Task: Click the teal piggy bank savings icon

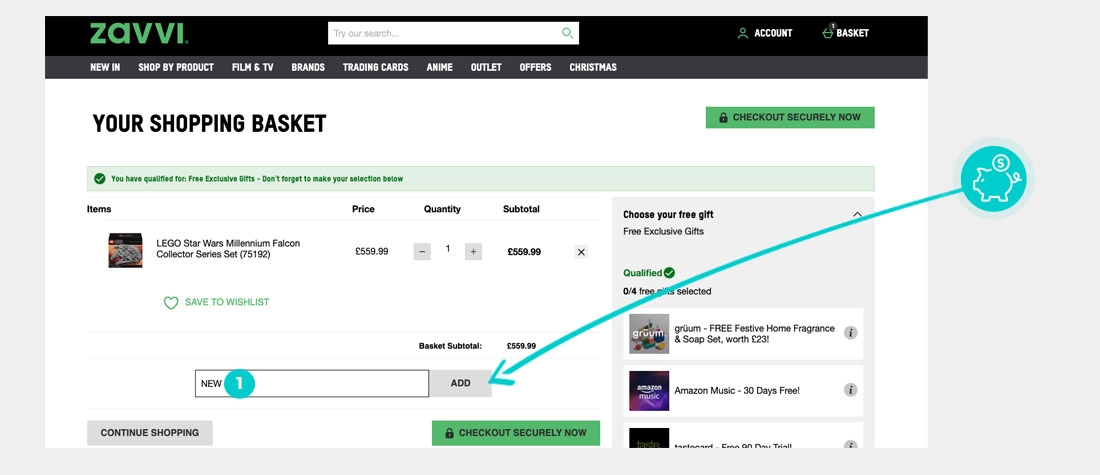Action: (x=993, y=177)
